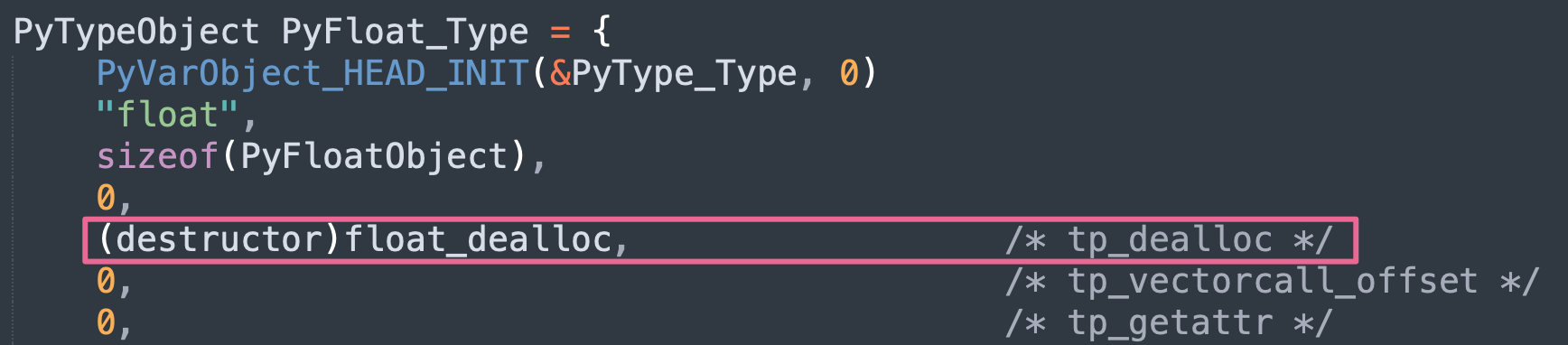1568x345 pixels.
Task: Click the PyVarObject_HEAD_INIT macro
Action: 313,73
